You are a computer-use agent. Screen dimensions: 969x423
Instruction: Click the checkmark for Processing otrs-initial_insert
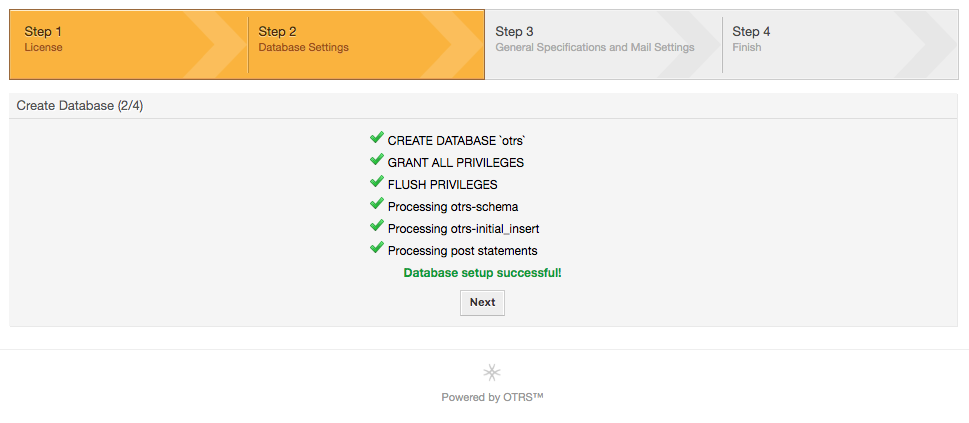(x=377, y=226)
